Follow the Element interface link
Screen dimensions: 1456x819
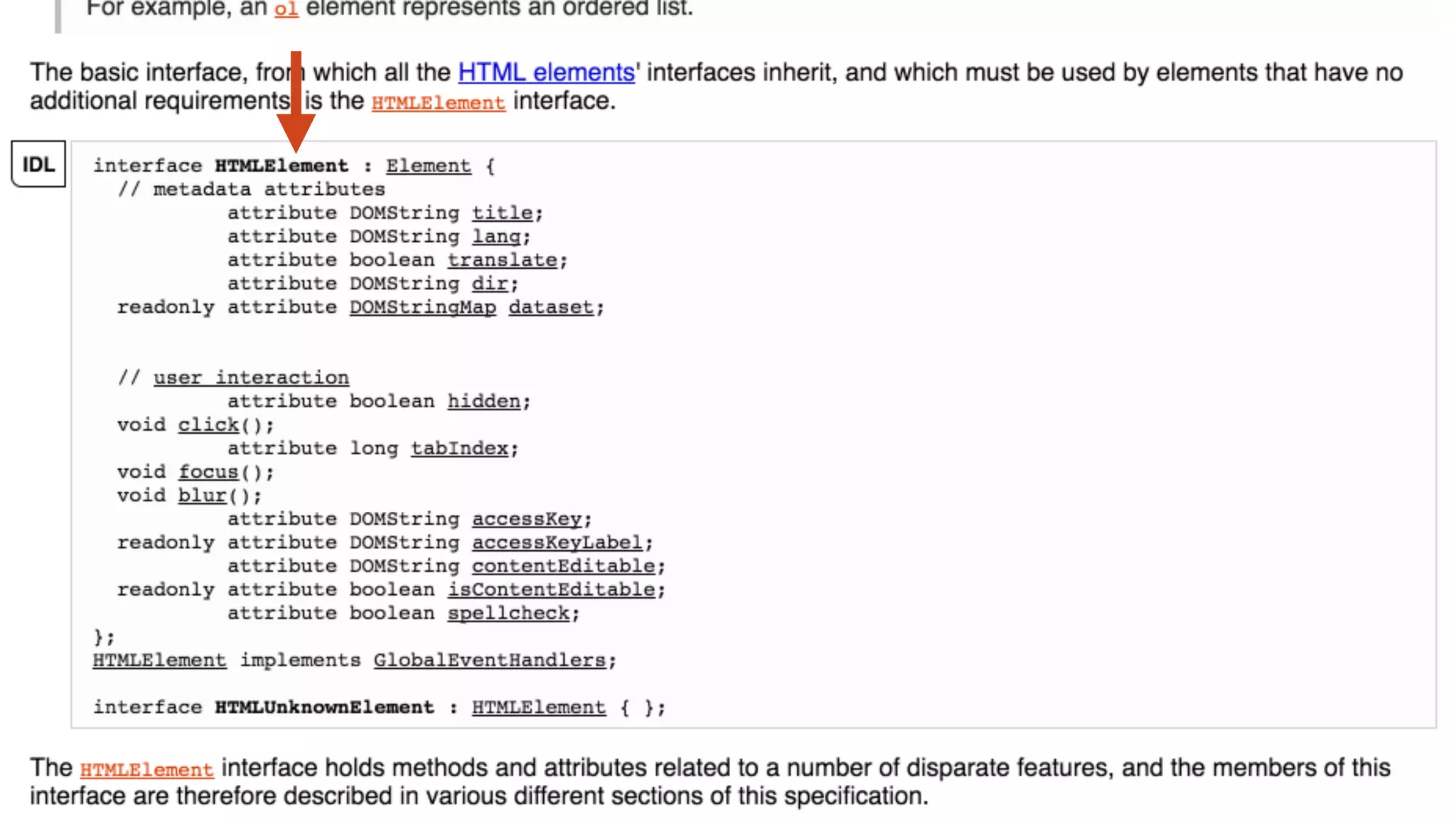[x=428, y=166]
